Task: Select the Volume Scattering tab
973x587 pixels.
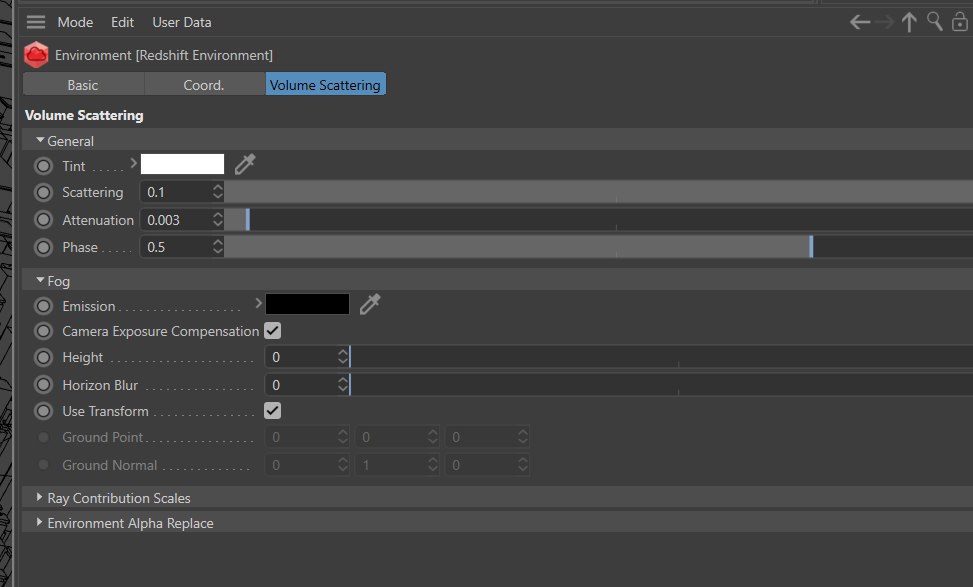Action: [325, 84]
